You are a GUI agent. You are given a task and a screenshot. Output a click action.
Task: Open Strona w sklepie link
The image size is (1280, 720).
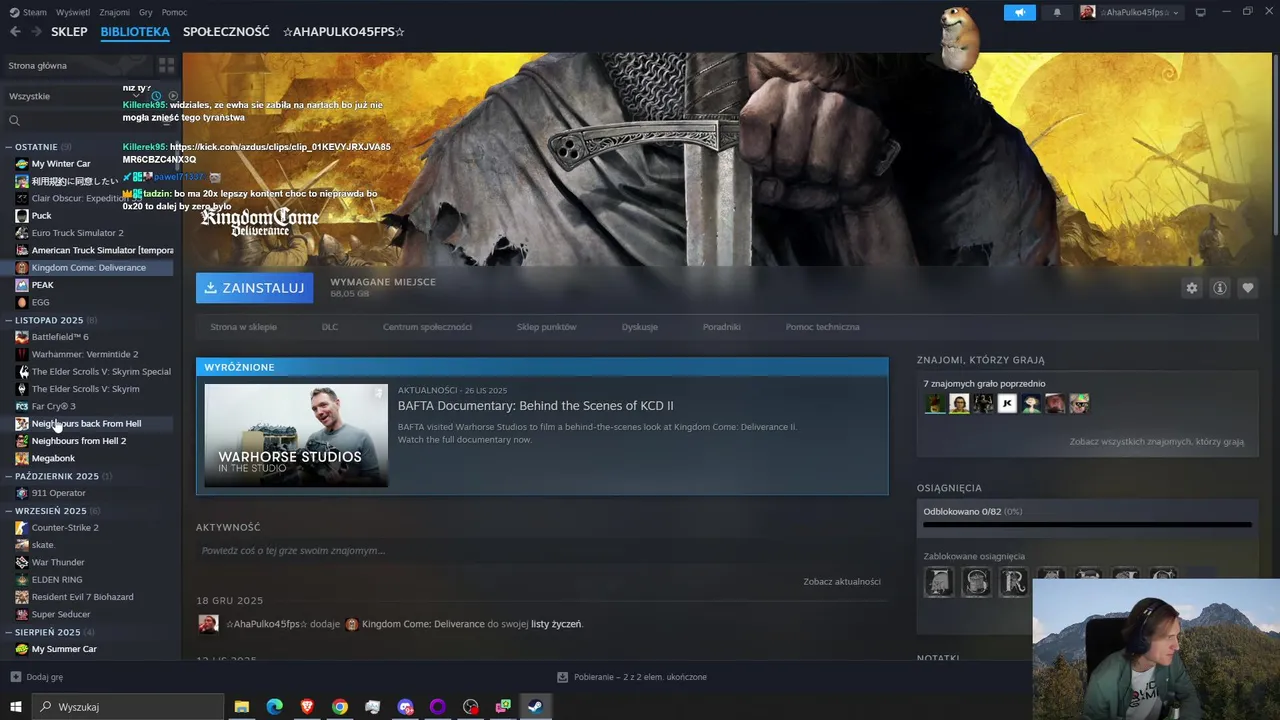243,327
